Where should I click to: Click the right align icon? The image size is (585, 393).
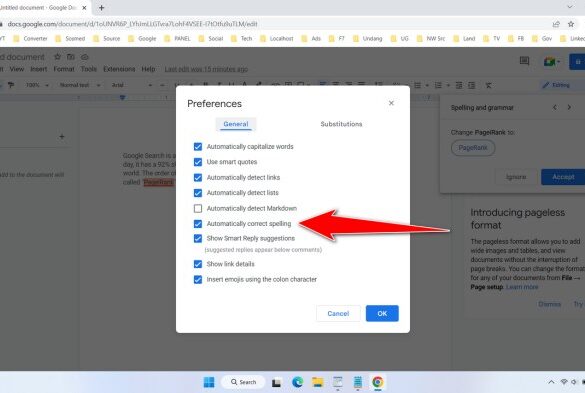348,85
